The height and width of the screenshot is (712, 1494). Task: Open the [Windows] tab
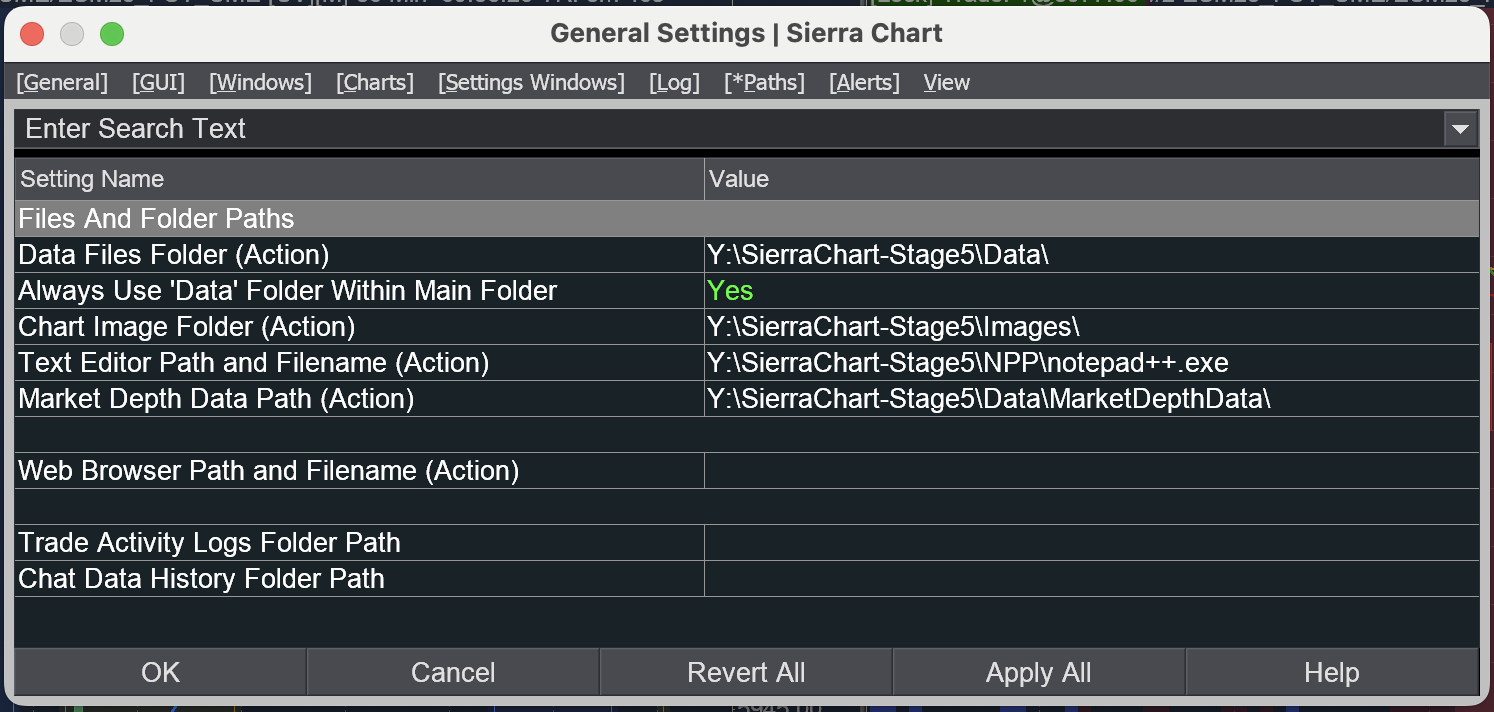click(x=260, y=82)
